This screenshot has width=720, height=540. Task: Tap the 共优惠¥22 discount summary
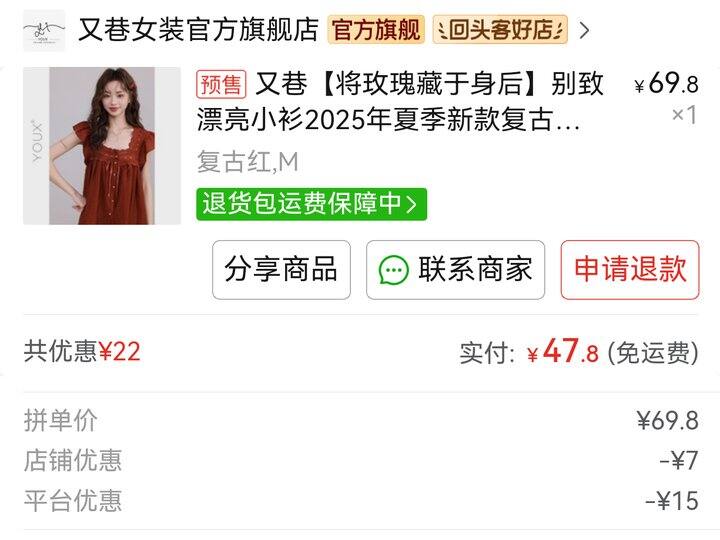click(x=82, y=352)
